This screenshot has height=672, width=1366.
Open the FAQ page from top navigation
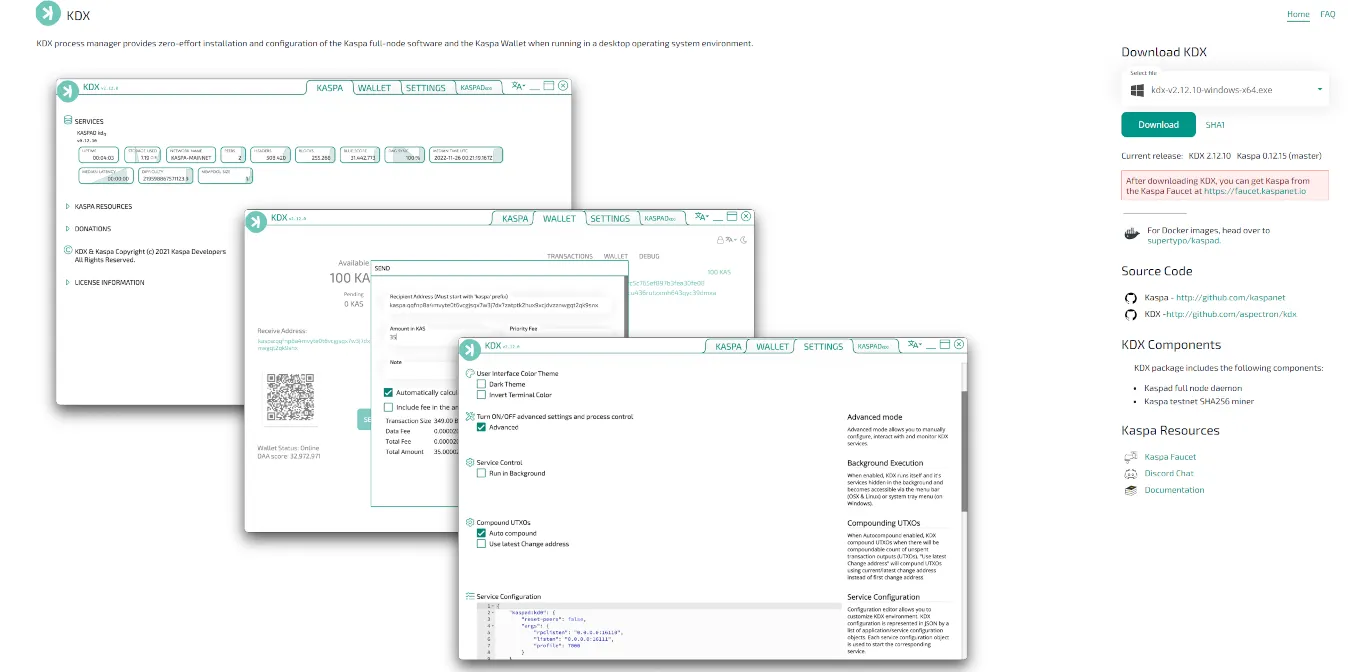[1327, 14]
